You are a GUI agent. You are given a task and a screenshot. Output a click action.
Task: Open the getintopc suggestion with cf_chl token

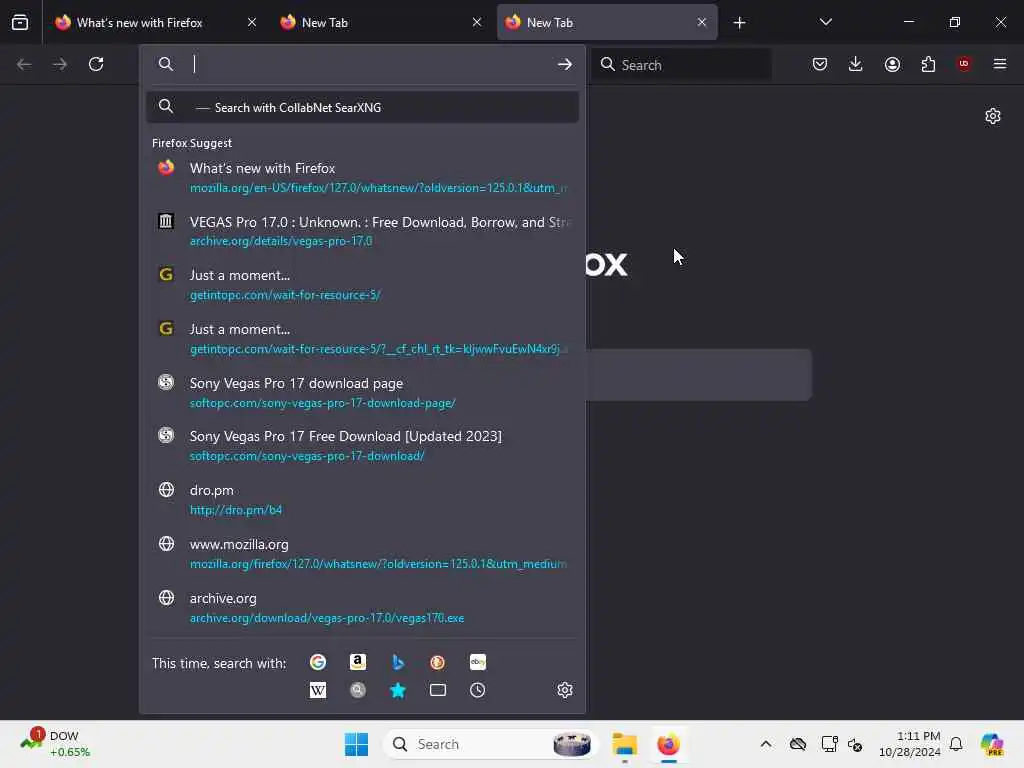coord(362,339)
